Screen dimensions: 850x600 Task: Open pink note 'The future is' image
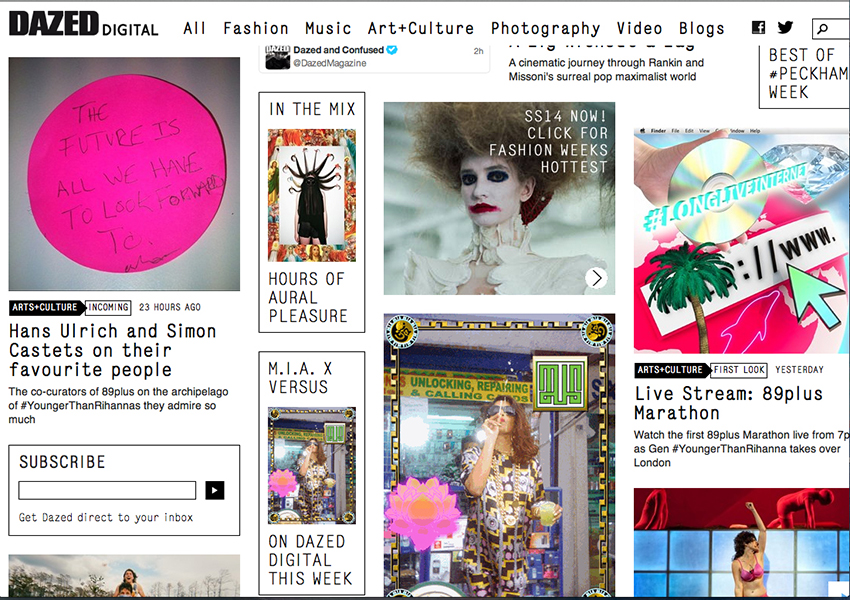click(x=124, y=174)
